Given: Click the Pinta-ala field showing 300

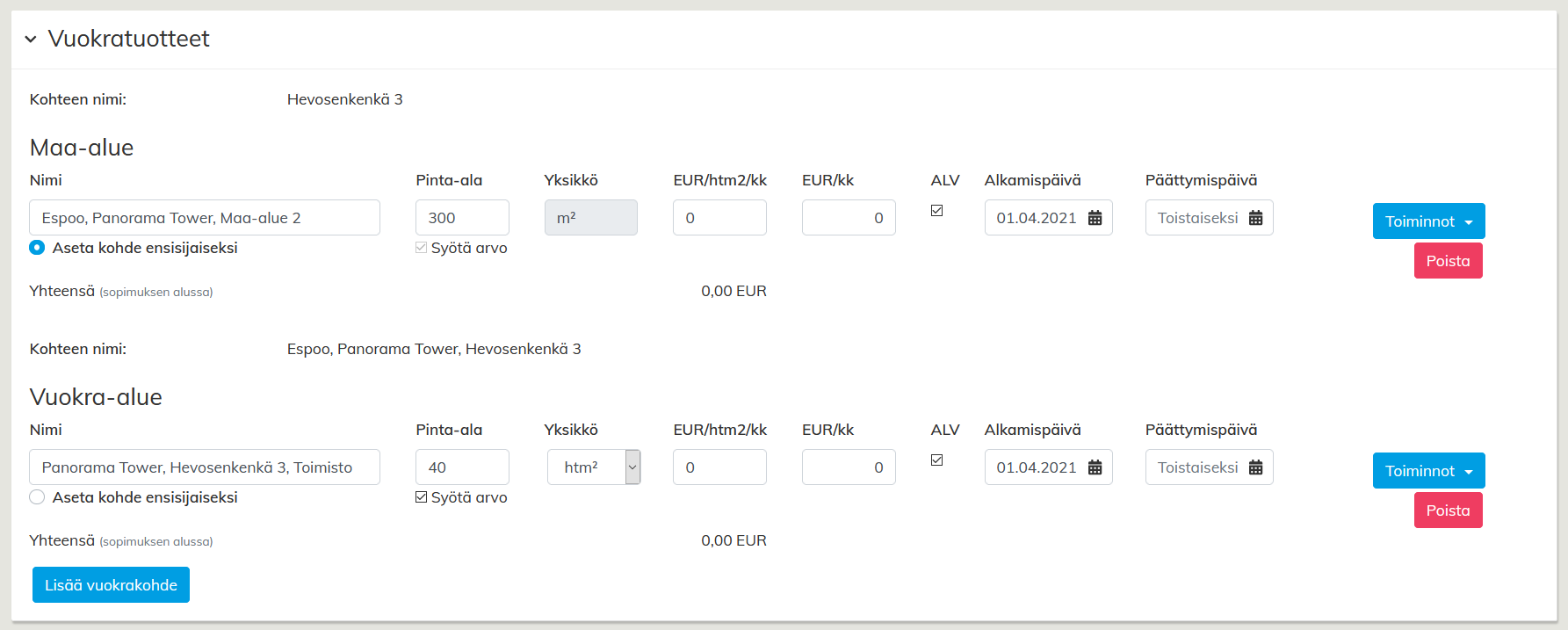Looking at the screenshot, I should coord(462,218).
